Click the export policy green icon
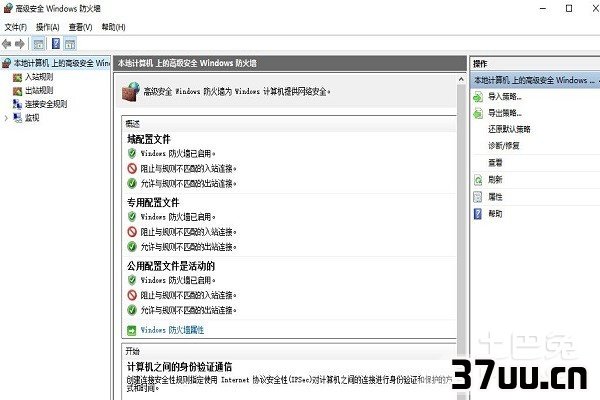This screenshot has height=400, width=600. point(478,114)
